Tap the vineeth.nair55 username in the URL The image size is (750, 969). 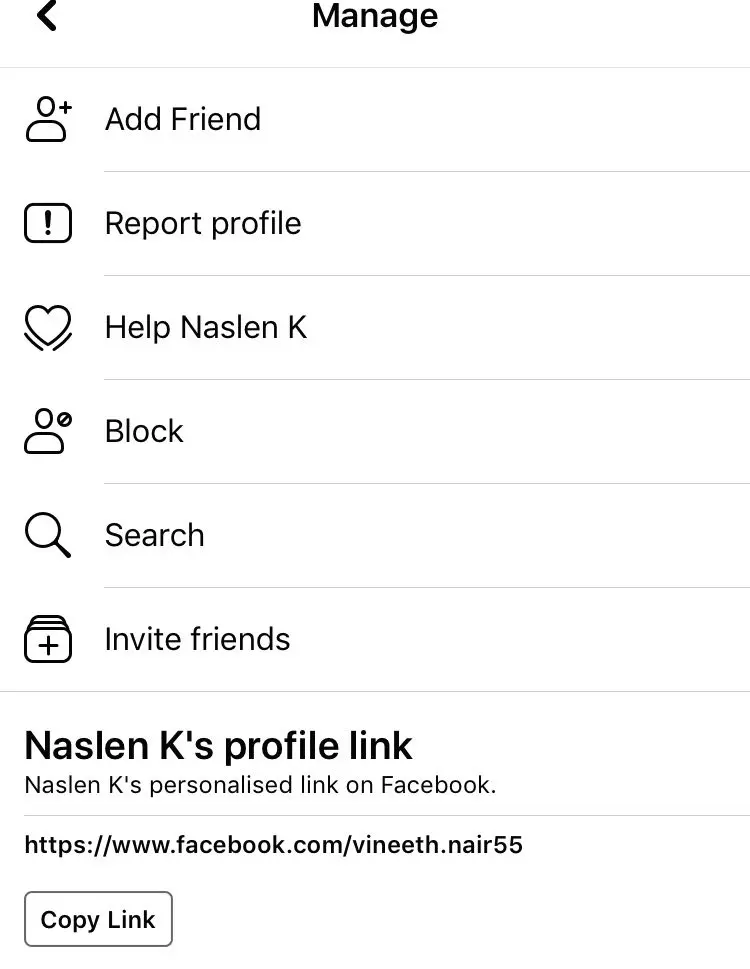click(436, 846)
